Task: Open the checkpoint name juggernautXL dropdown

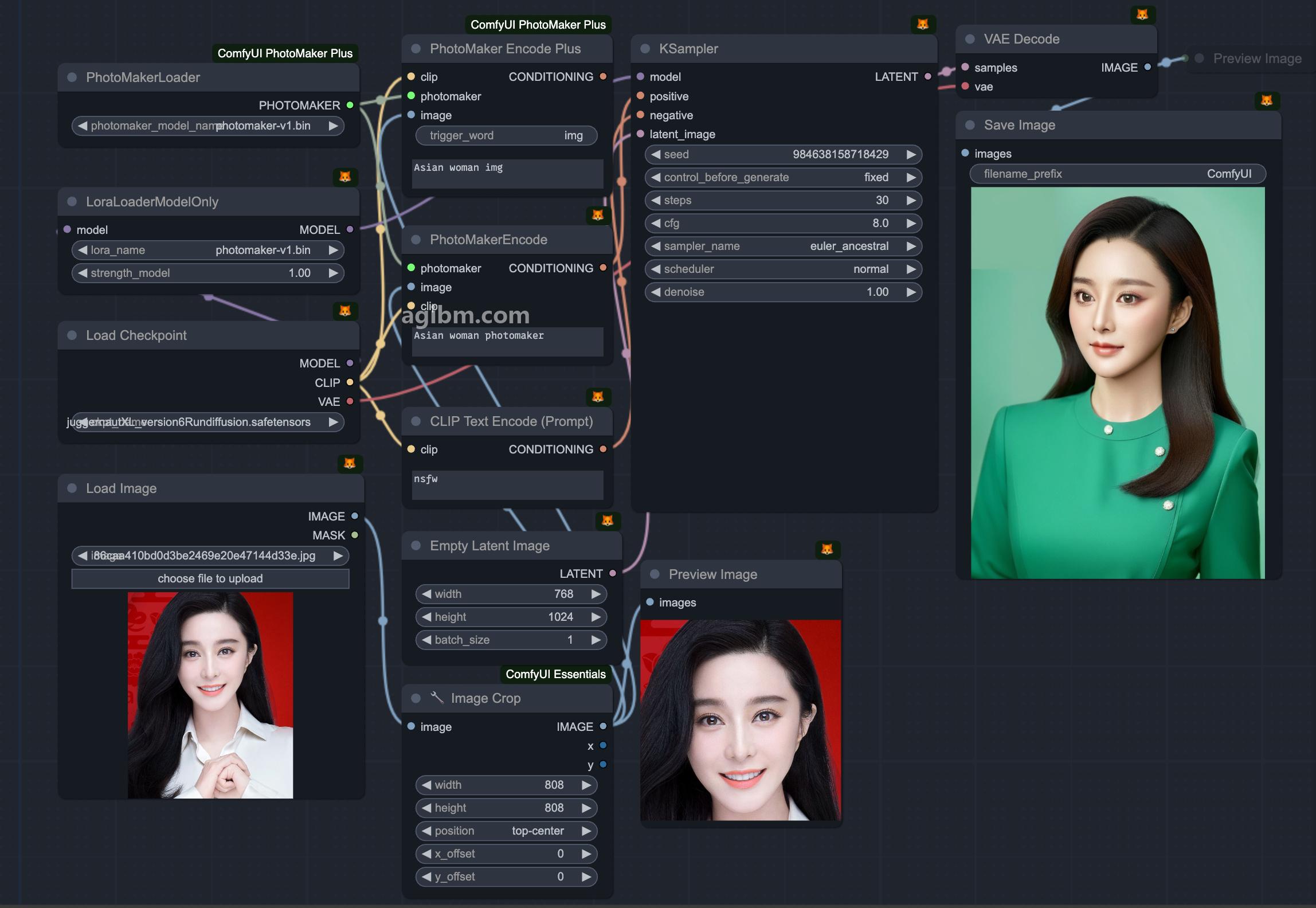Action: [x=207, y=422]
